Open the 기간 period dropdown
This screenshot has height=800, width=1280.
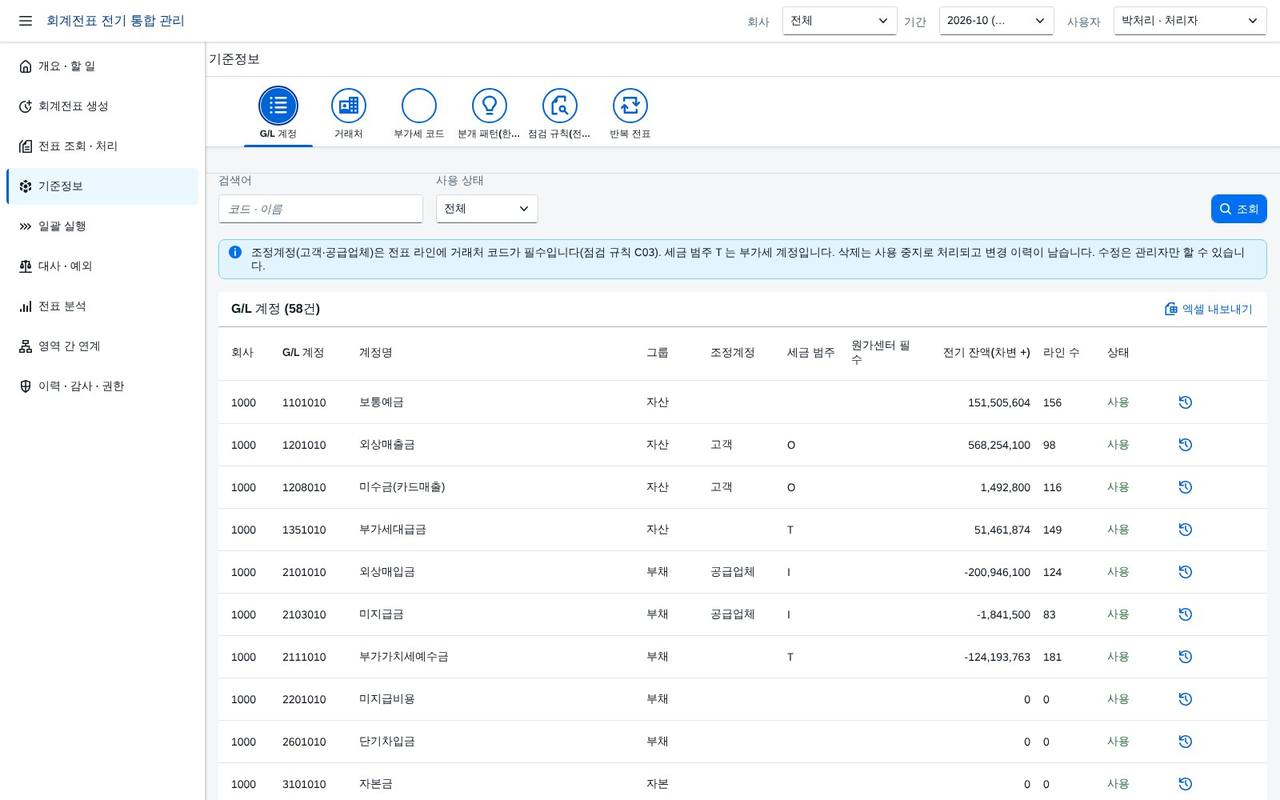pos(996,21)
